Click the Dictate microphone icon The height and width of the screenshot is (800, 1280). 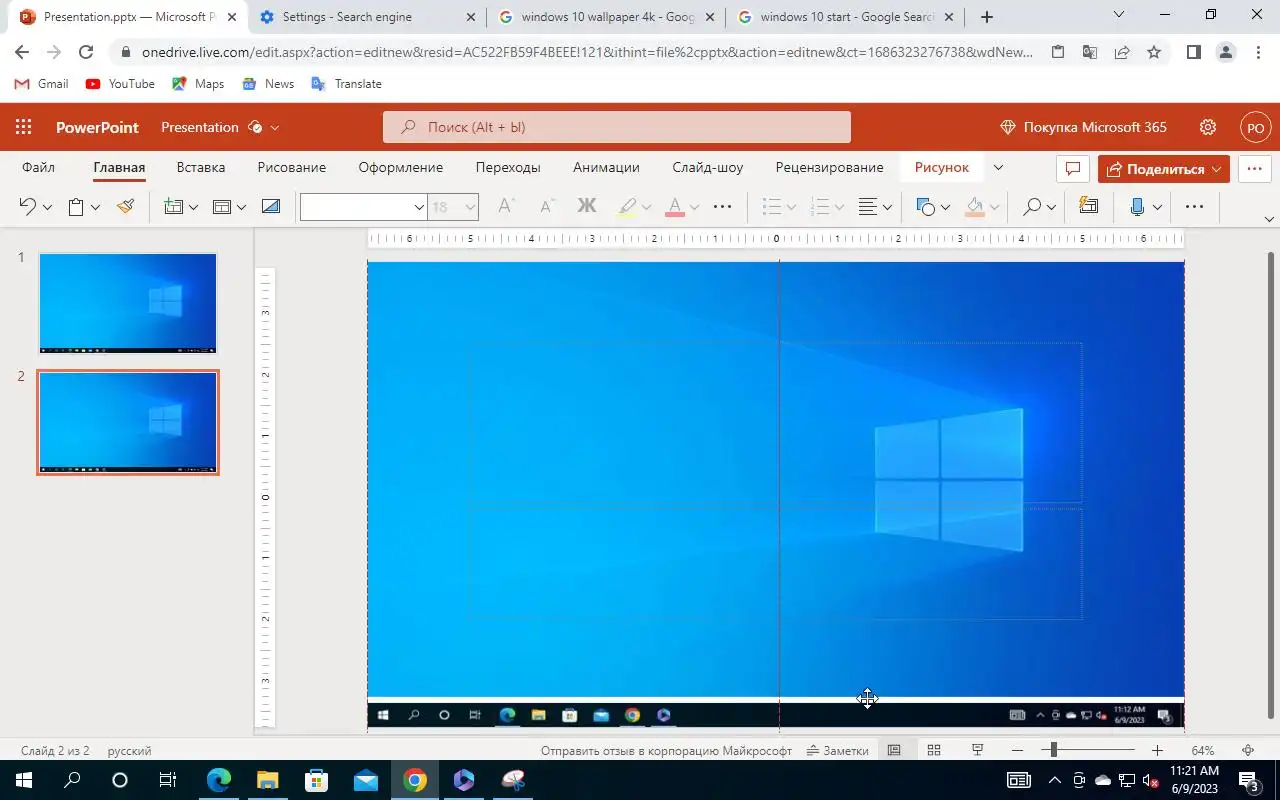point(1137,207)
